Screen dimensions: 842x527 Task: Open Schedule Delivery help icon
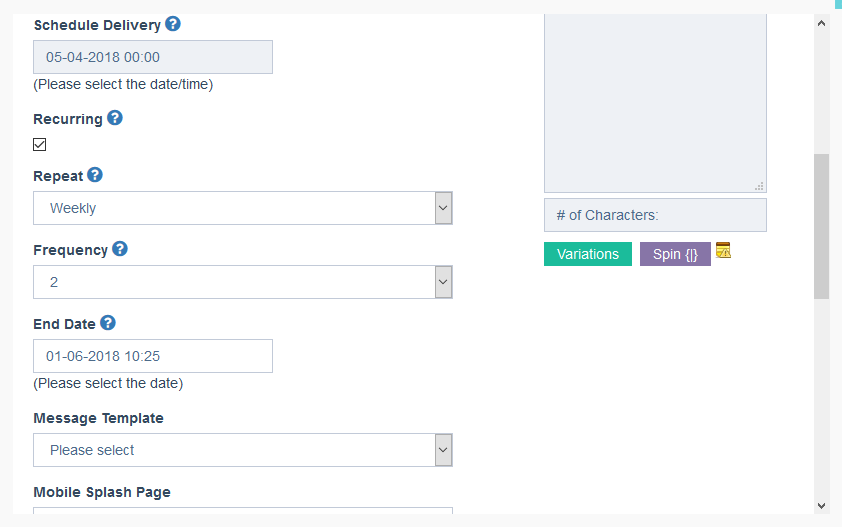173,24
